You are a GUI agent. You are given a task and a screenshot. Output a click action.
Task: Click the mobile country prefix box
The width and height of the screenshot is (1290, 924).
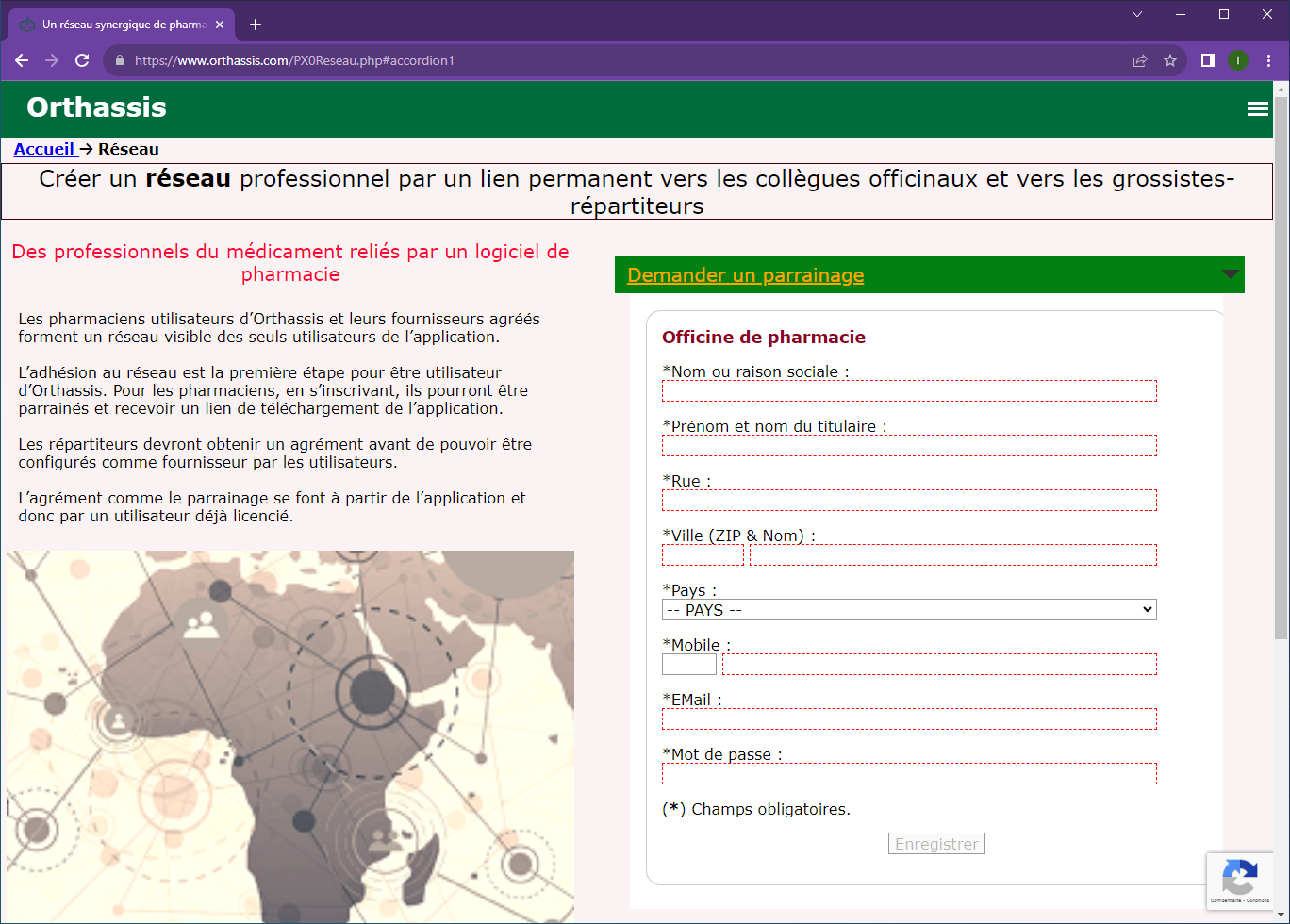point(689,665)
